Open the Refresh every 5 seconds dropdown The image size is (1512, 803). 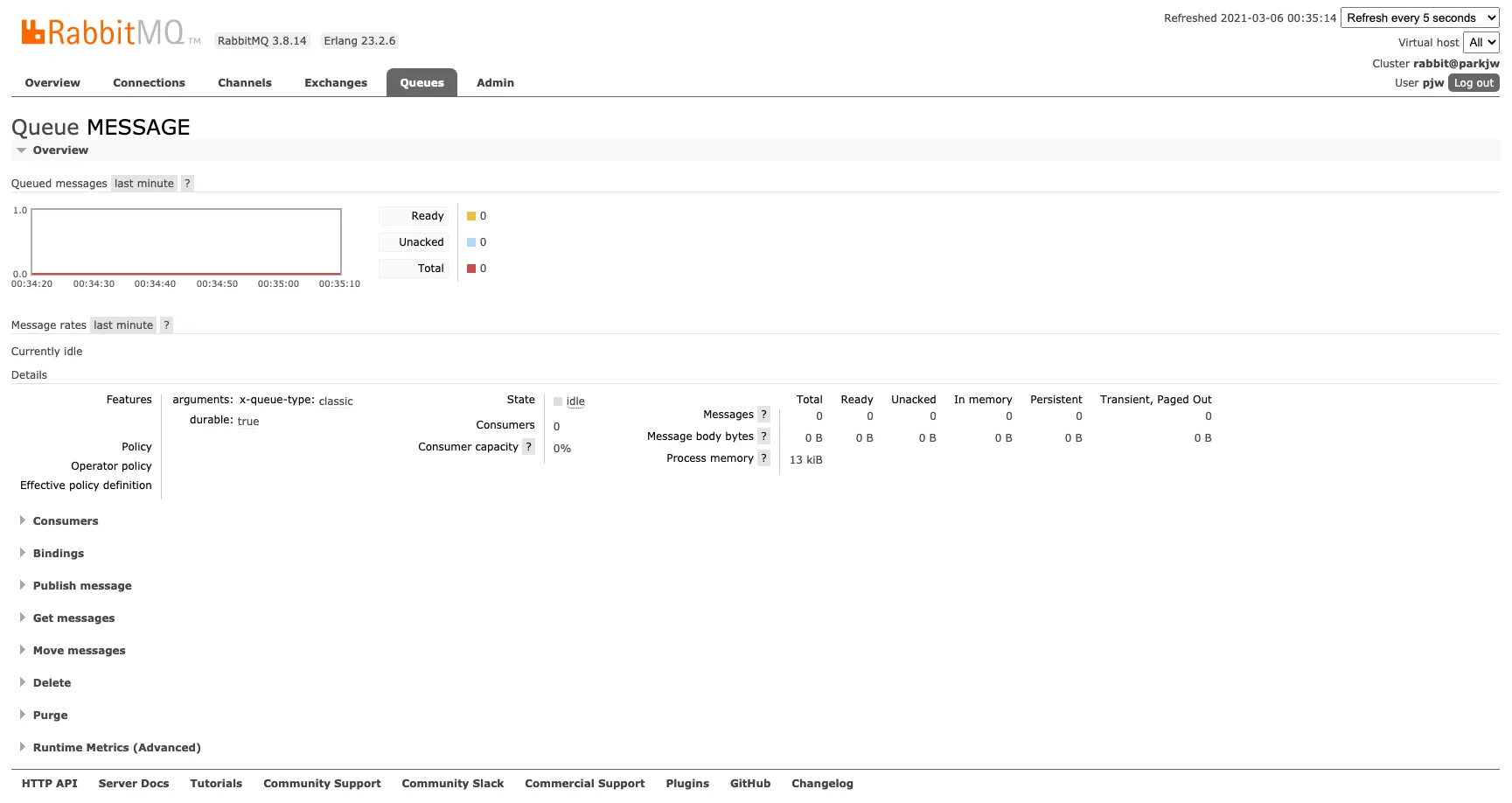(1420, 17)
